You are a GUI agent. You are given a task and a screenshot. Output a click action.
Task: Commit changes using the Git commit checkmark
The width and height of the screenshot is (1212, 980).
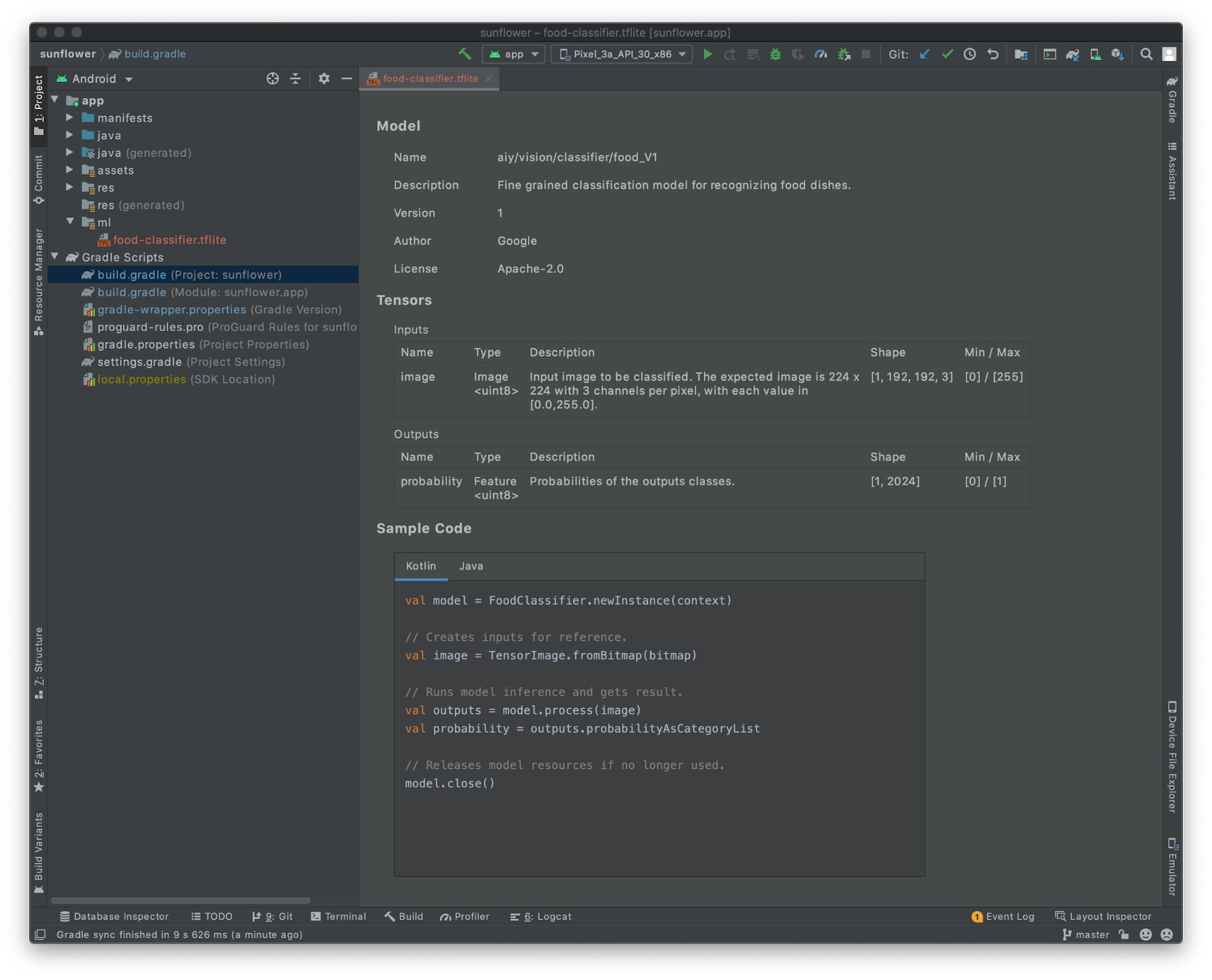pyautogui.click(x=946, y=54)
